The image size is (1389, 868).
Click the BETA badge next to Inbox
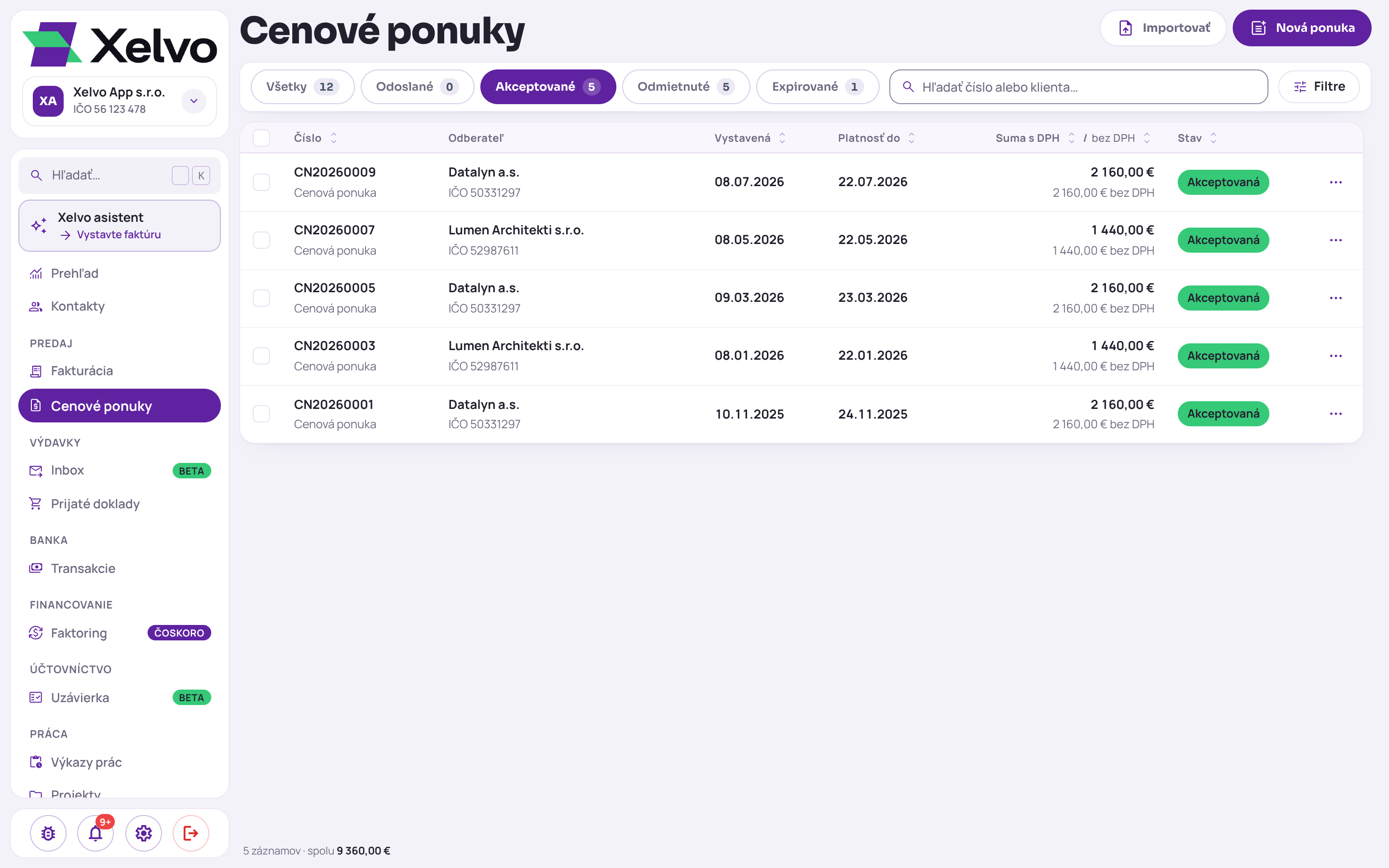pyautogui.click(x=191, y=471)
